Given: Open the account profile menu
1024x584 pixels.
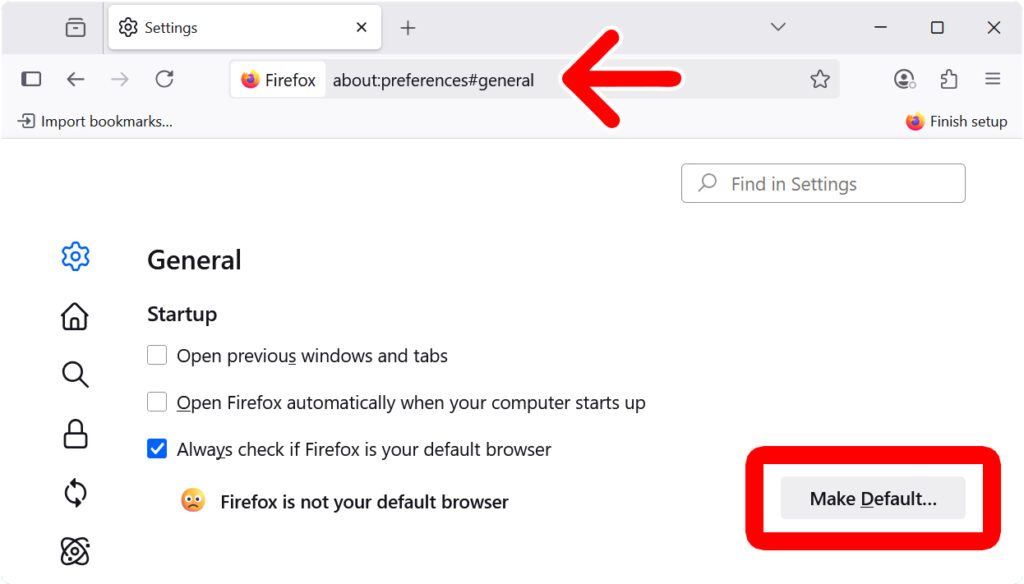Looking at the screenshot, I should [x=904, y=79].
